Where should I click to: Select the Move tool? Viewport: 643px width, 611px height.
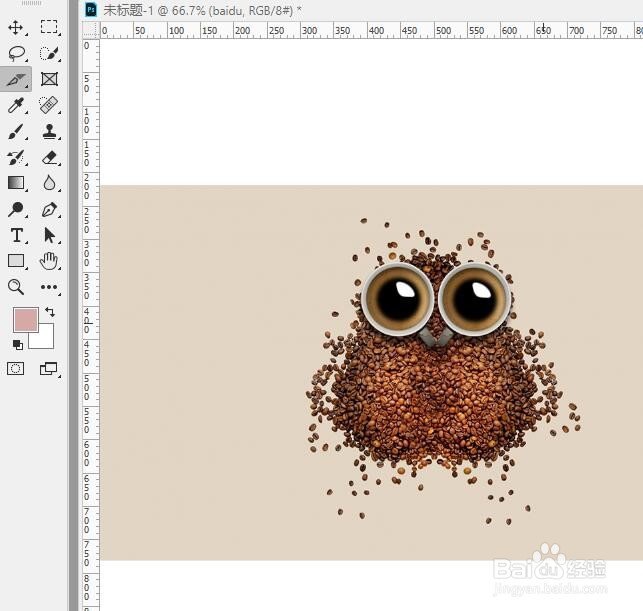(16, 27)
